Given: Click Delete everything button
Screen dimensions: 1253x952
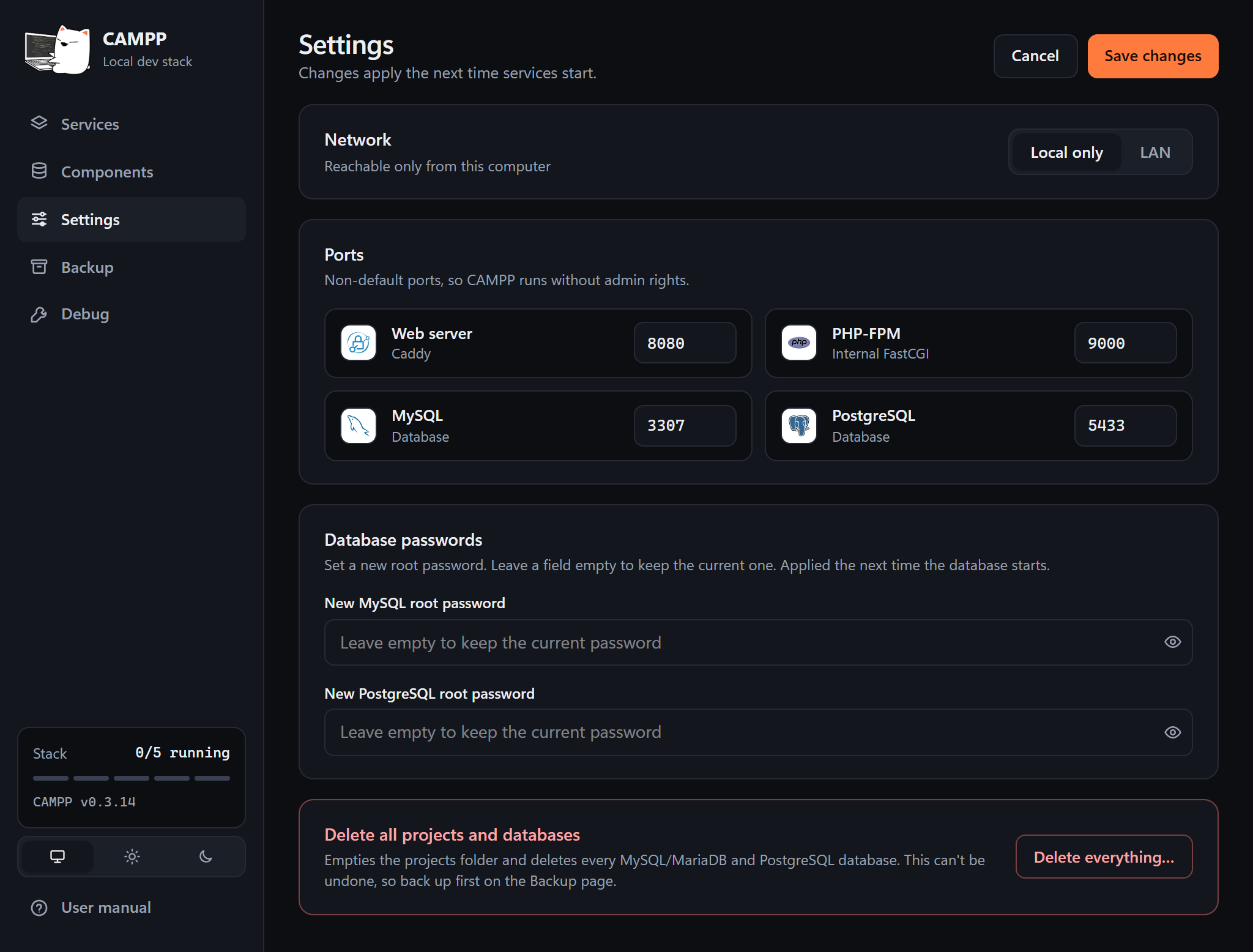Looking at the screenshot, I should click(x=1104, y=857).
